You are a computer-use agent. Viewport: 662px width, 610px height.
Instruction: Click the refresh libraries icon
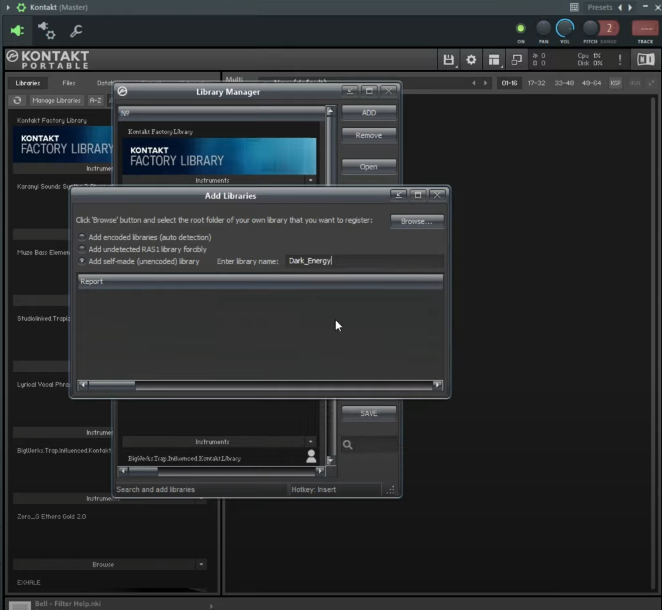[17, 100]
